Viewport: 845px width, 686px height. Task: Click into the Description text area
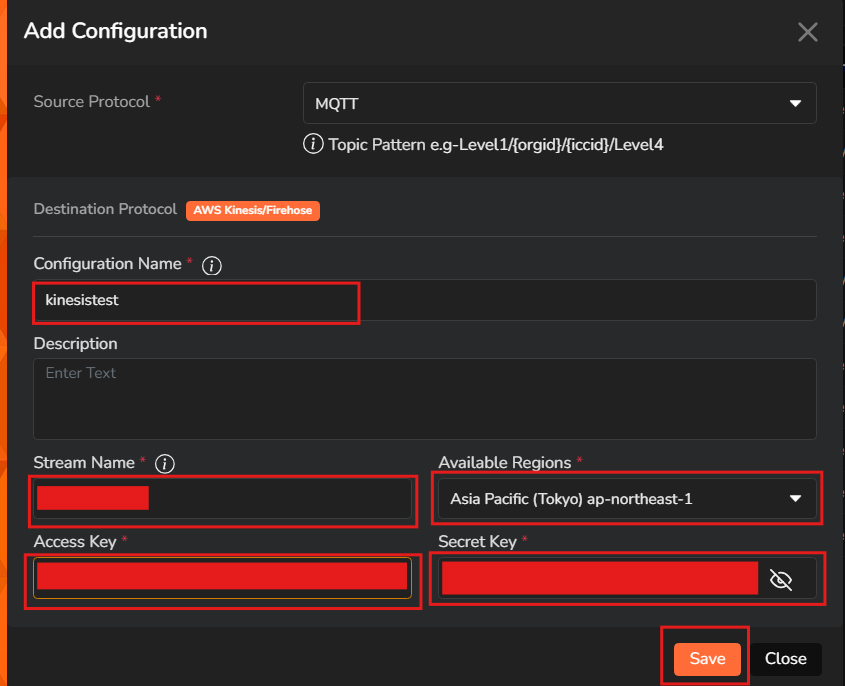pyautogui.click(x=424, y=399)
